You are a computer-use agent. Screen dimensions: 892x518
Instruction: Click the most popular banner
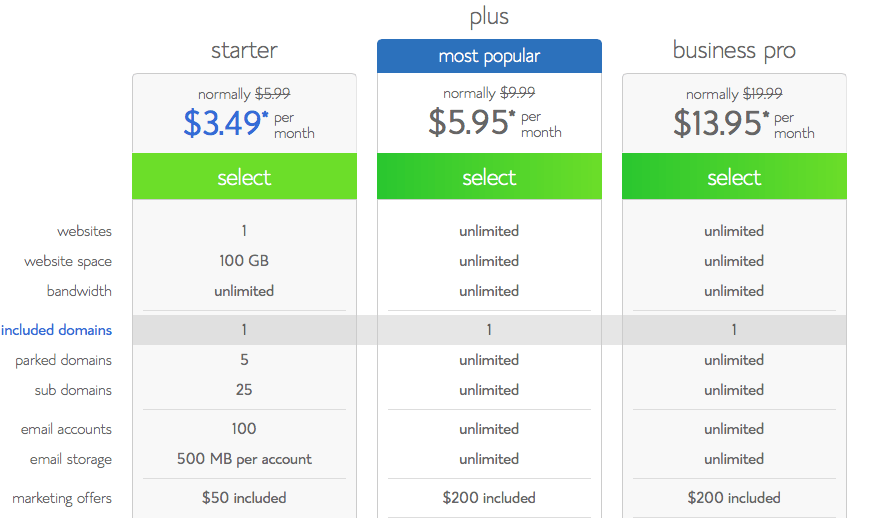click(489, 56)
